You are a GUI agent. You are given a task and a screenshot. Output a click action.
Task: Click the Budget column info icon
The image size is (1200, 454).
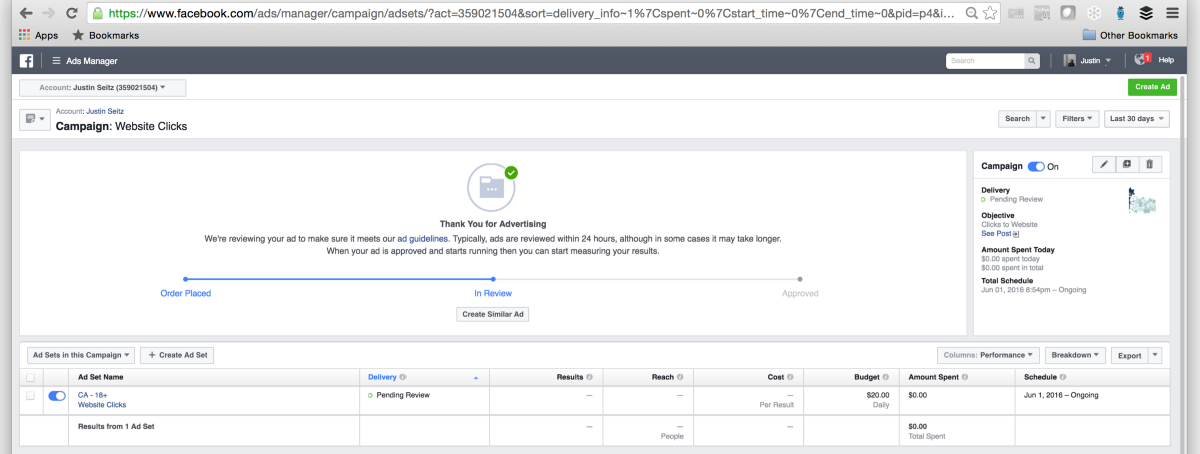point(886,377)
